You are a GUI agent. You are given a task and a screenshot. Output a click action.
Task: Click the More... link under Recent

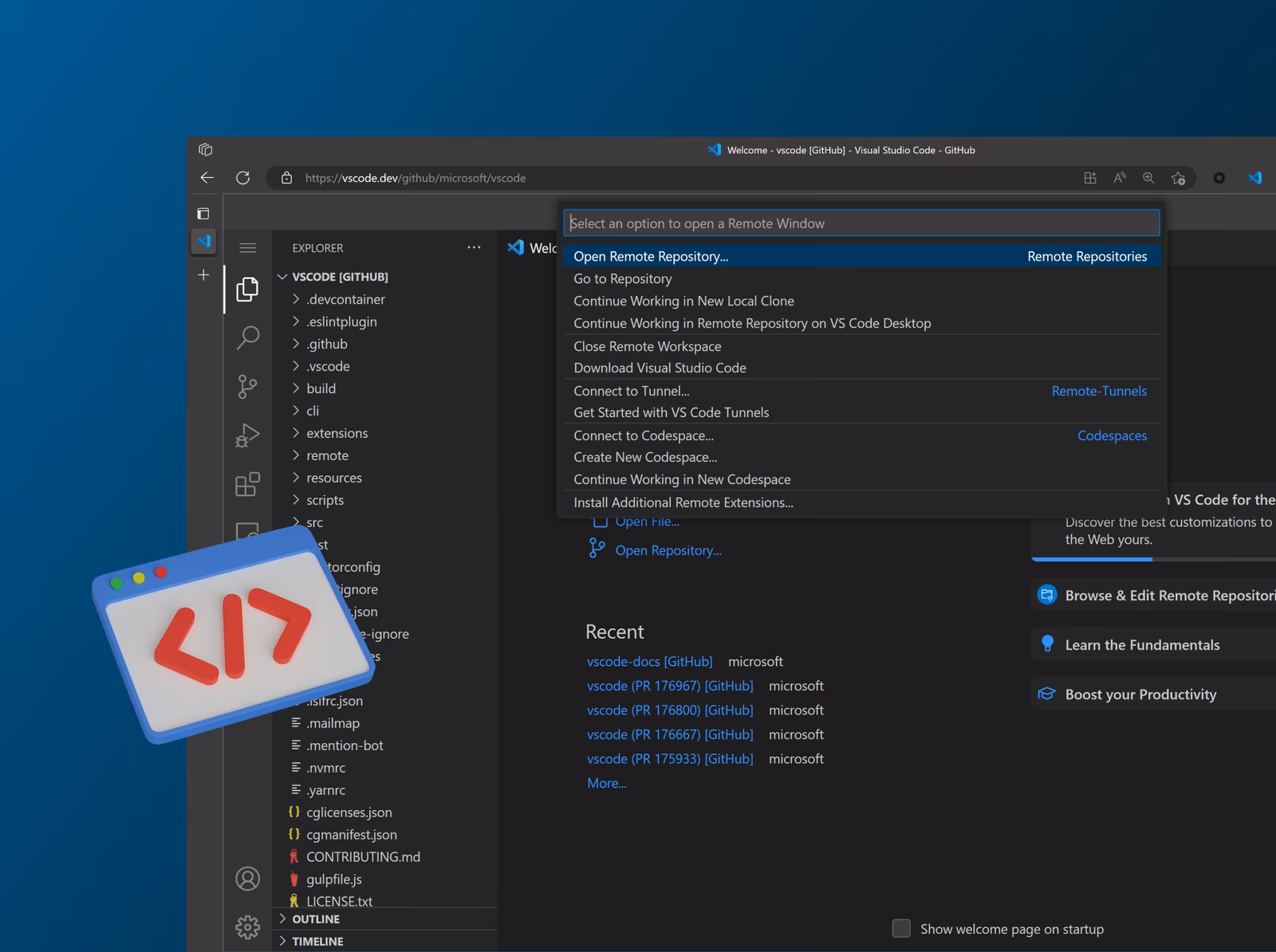(607, 784)
